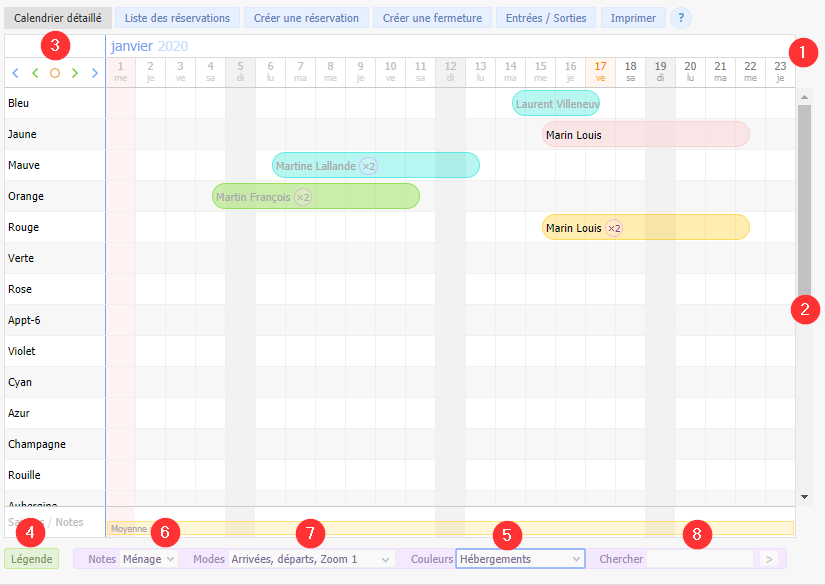Select the Laurent Villeneuve reservation bar
Screen dimensions: 825x585
click(x=555, y=104)
